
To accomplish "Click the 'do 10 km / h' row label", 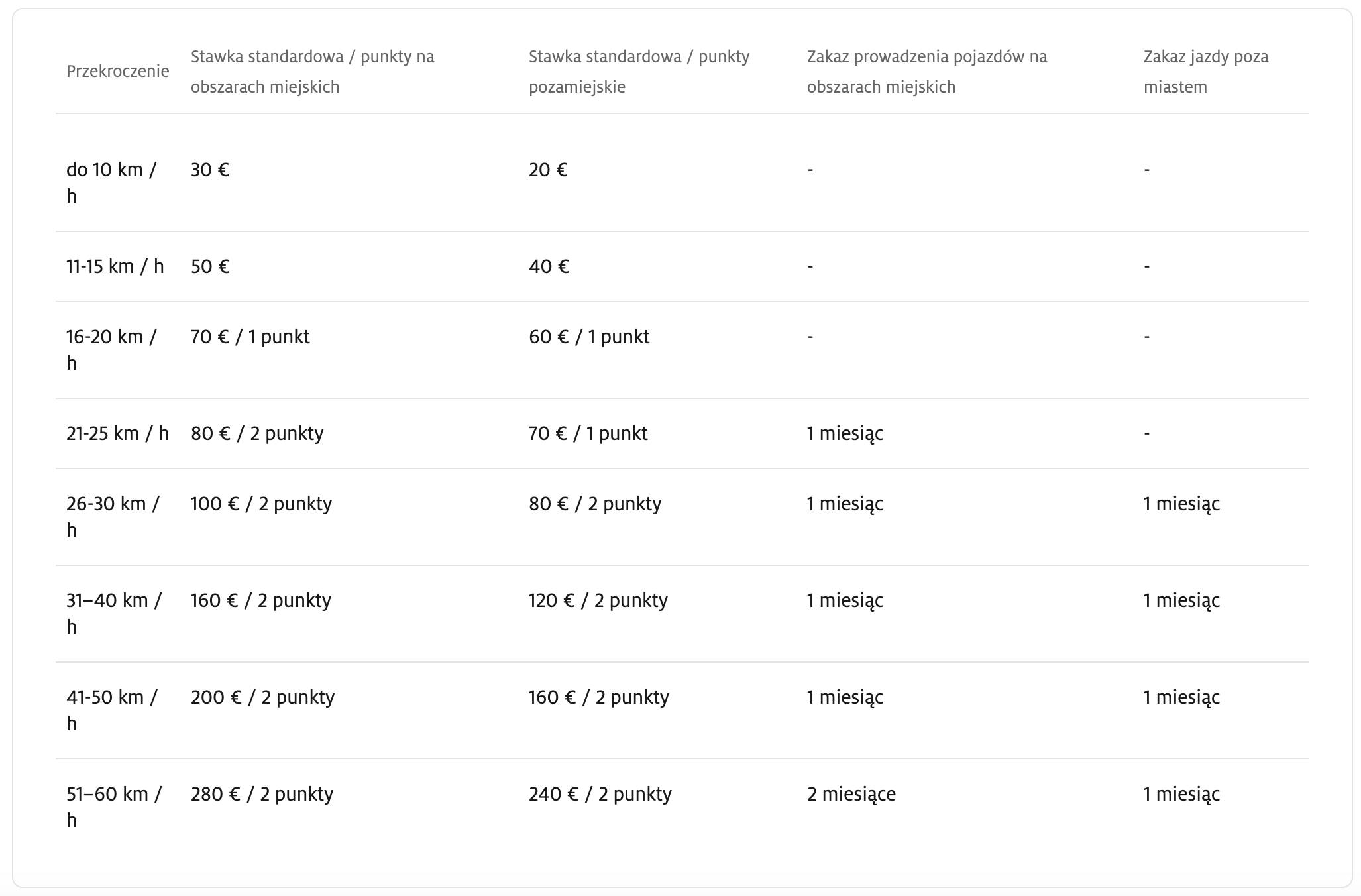I will 111,183.
